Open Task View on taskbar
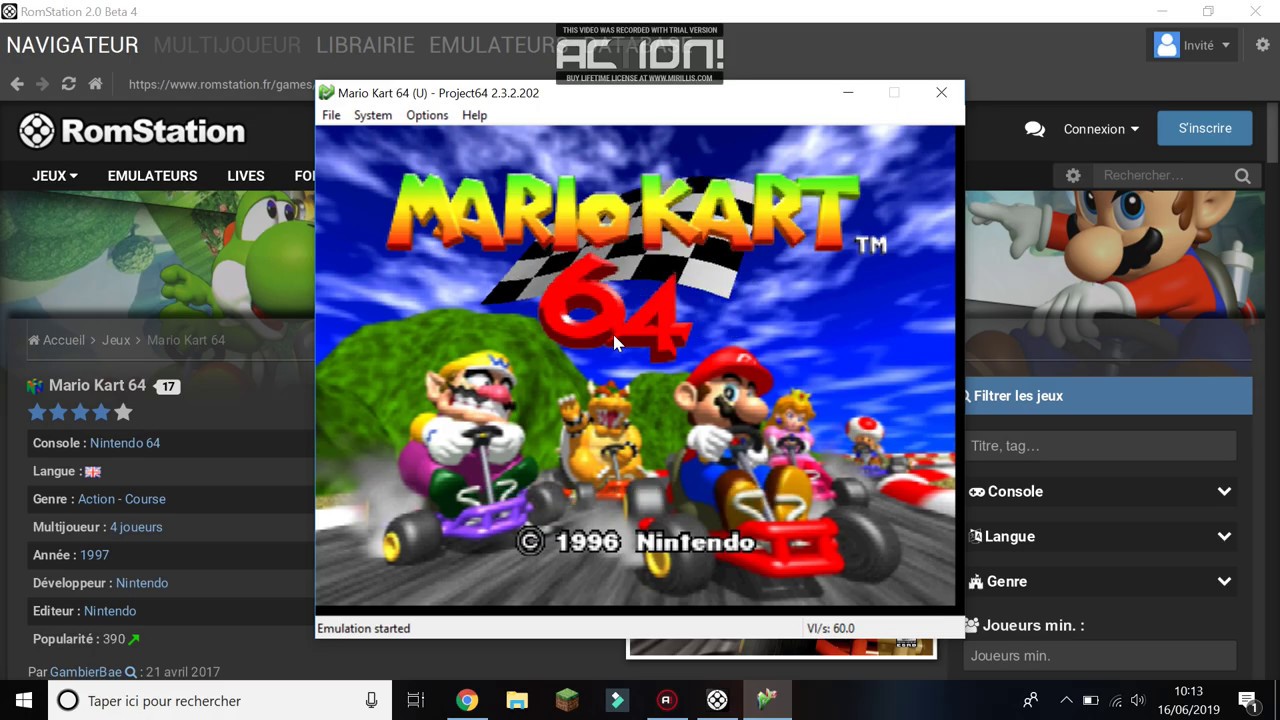 click(x=415, y=700)
